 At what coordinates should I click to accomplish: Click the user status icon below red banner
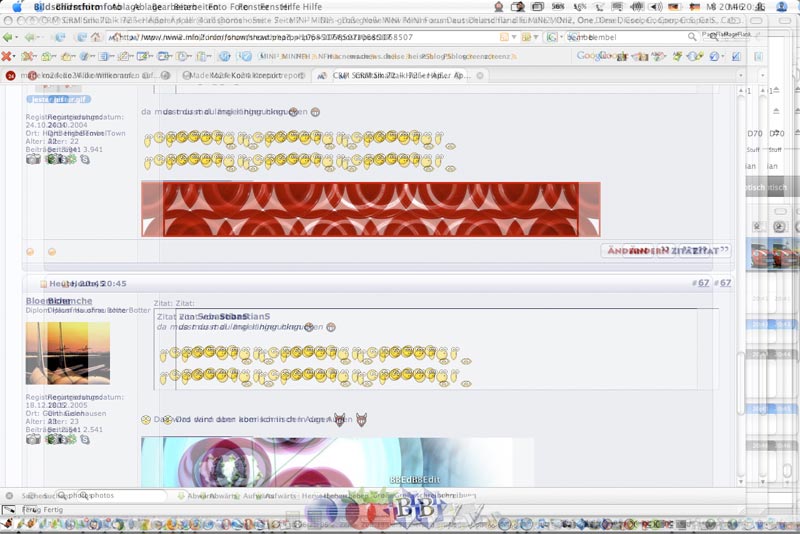point(31,251)
